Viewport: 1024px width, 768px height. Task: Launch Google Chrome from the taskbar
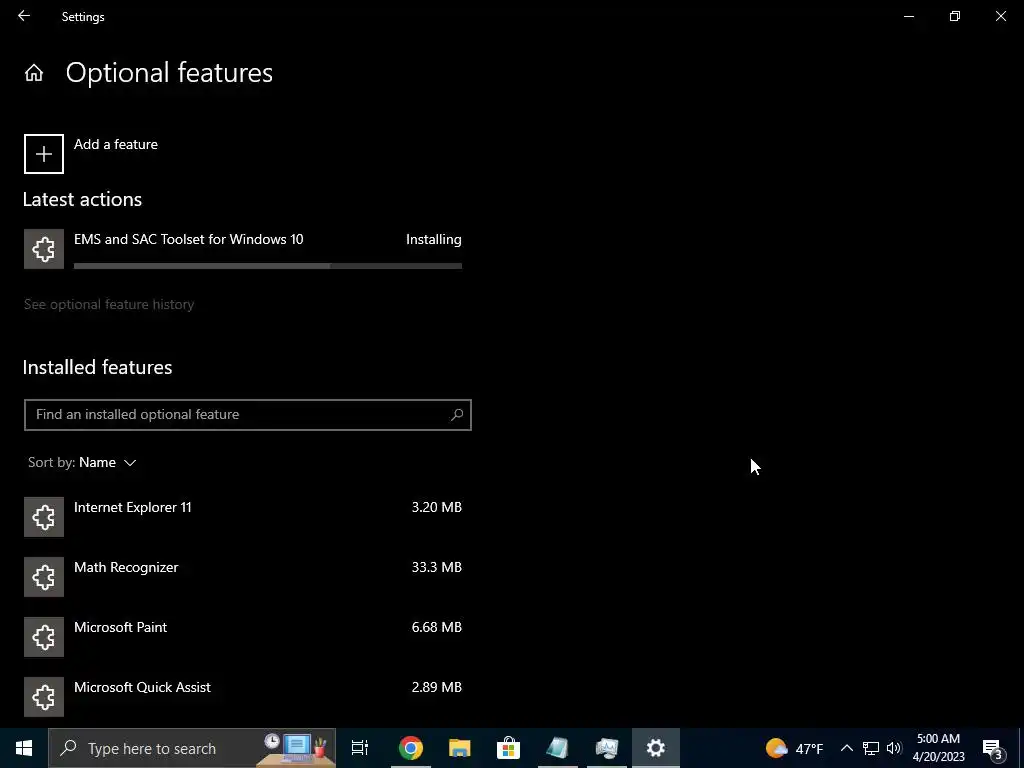coord(411,748)
